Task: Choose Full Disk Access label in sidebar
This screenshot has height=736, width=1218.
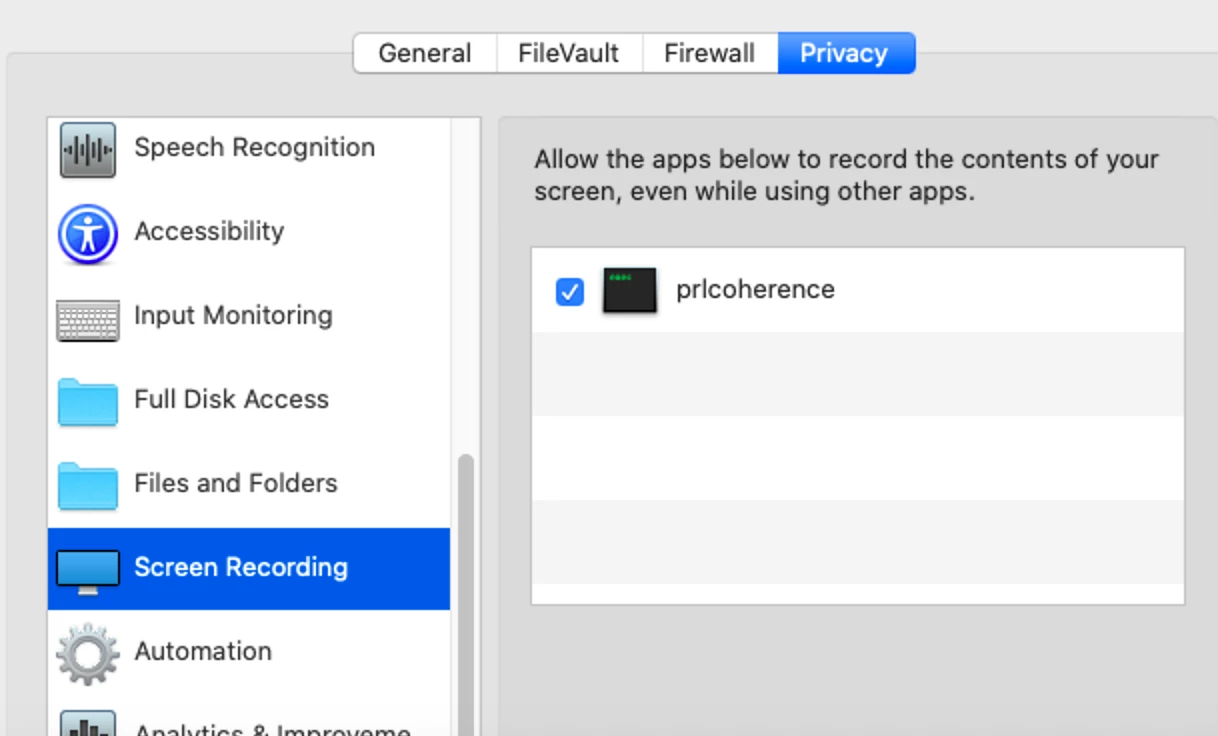Action: [x=231, y=399]
